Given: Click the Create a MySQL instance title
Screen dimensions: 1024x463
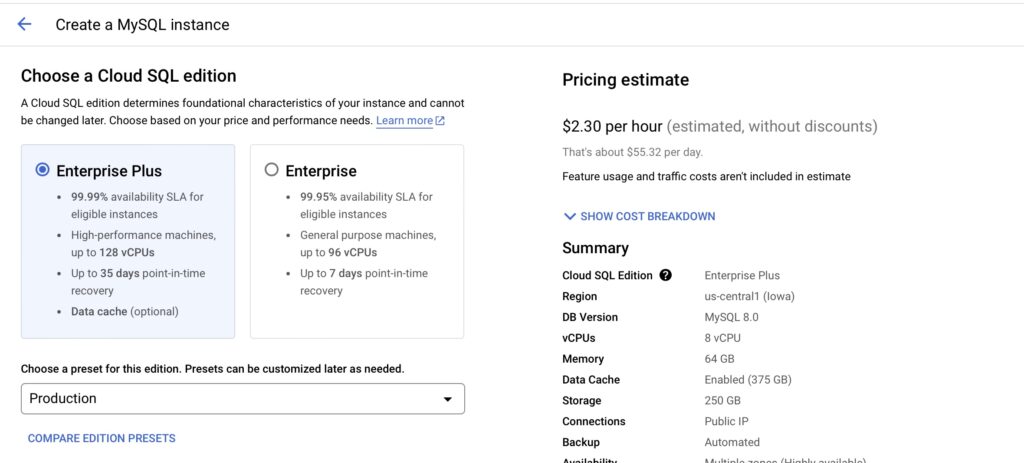Looking at the screenshot, I should pyautogui.click(x=142, y=24).
